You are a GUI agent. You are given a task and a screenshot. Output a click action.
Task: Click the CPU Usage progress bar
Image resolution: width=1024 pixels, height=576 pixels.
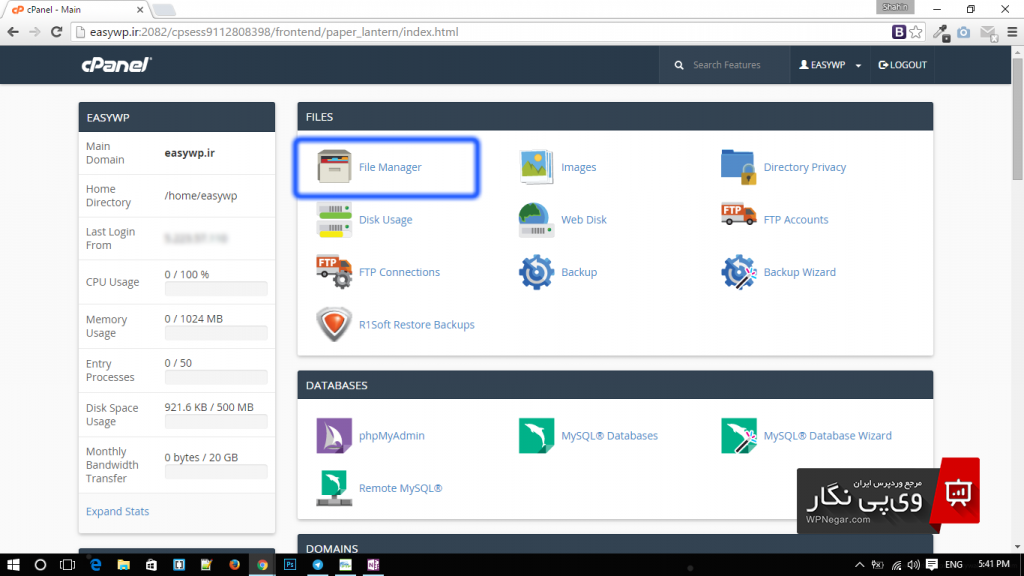click(216, 289)
